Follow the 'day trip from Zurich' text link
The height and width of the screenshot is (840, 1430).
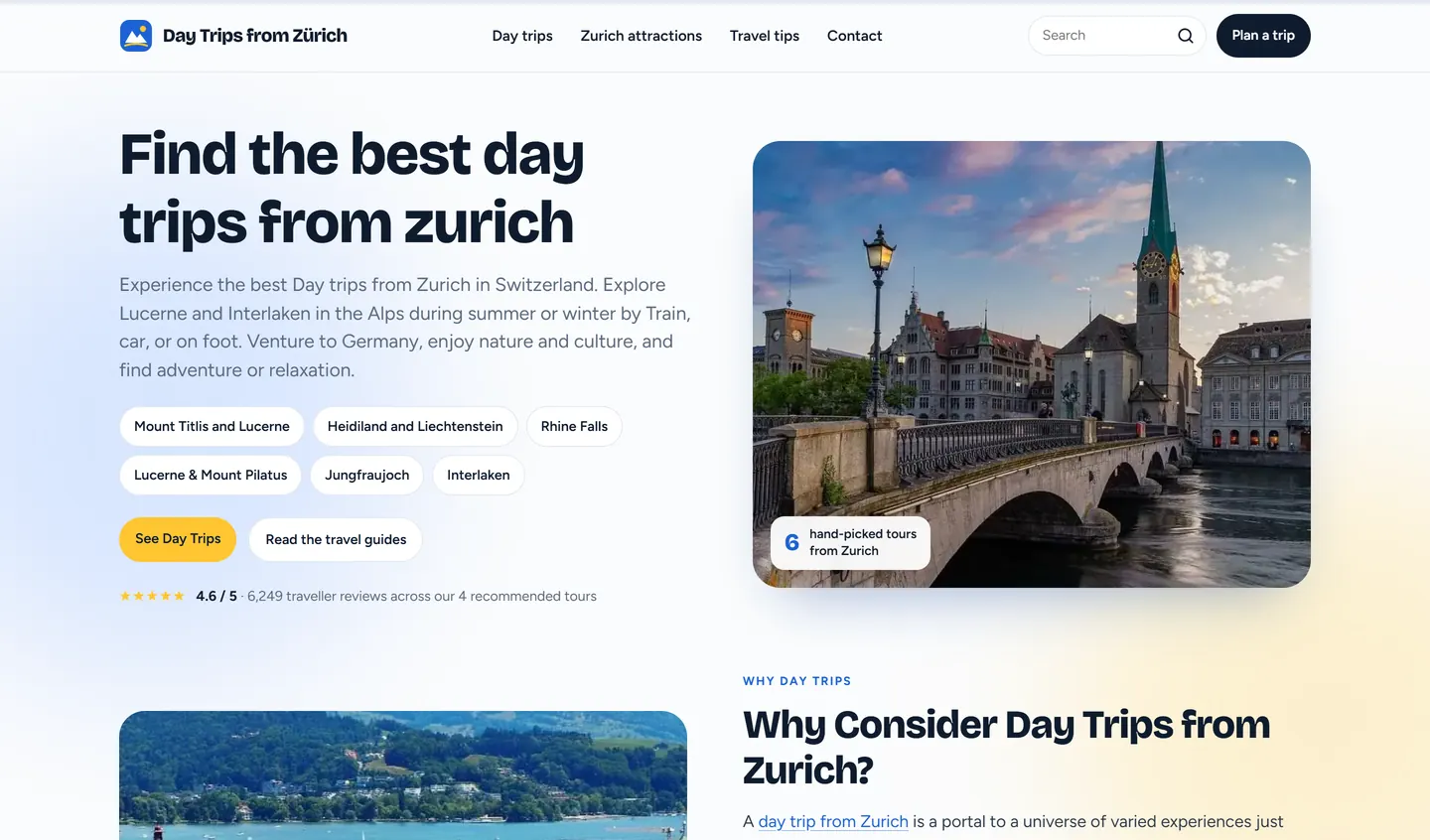click(833, 821)
